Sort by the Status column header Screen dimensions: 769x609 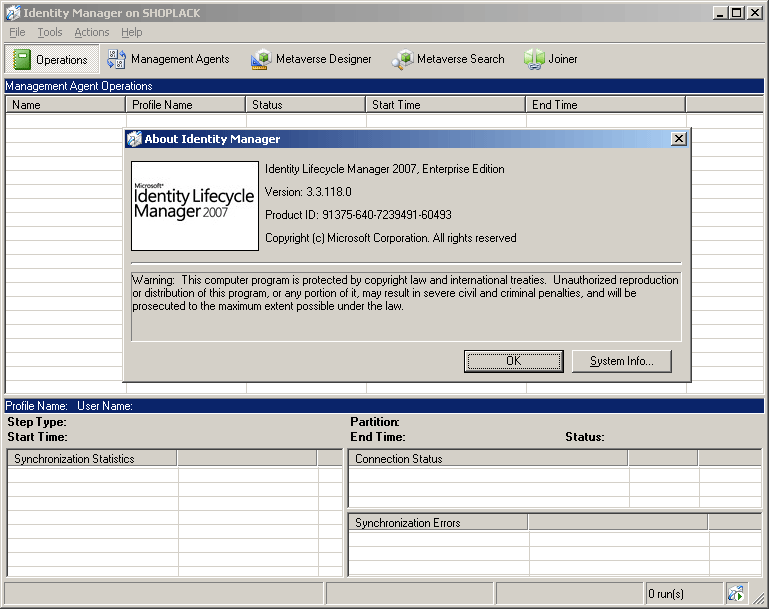point(306,105)
